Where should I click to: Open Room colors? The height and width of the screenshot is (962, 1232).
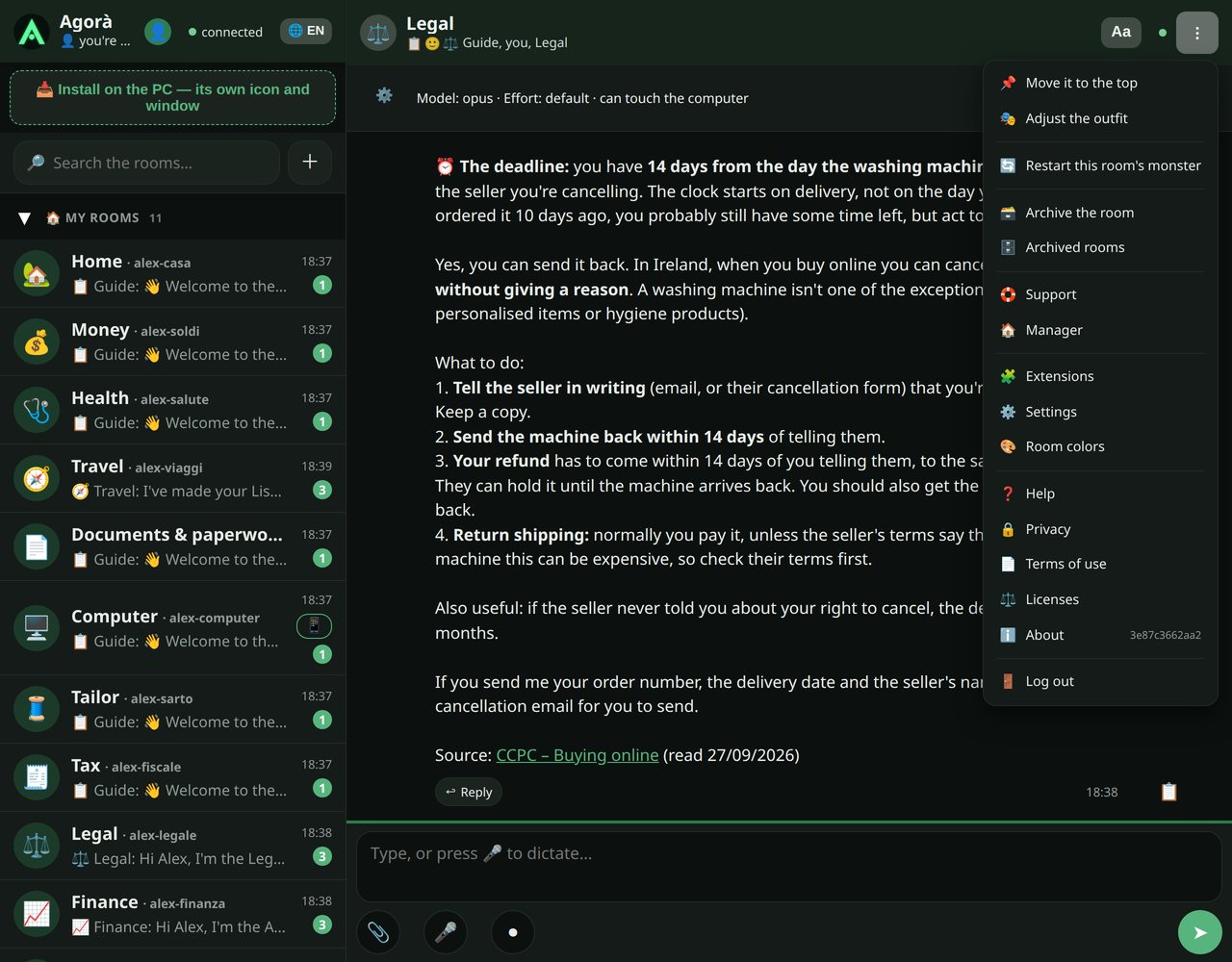[x=1100, y=446]
